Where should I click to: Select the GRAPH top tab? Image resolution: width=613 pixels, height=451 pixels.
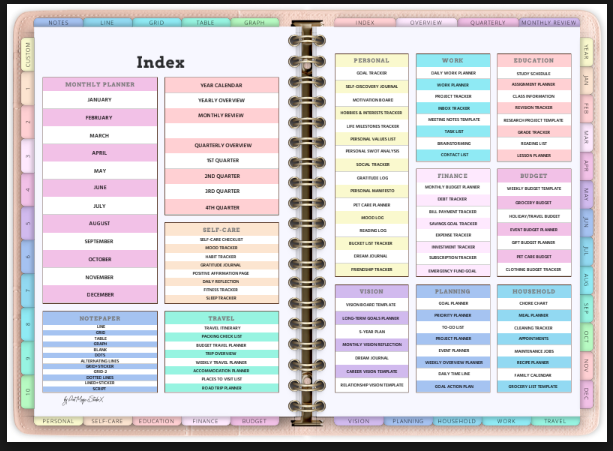point(255,23)
